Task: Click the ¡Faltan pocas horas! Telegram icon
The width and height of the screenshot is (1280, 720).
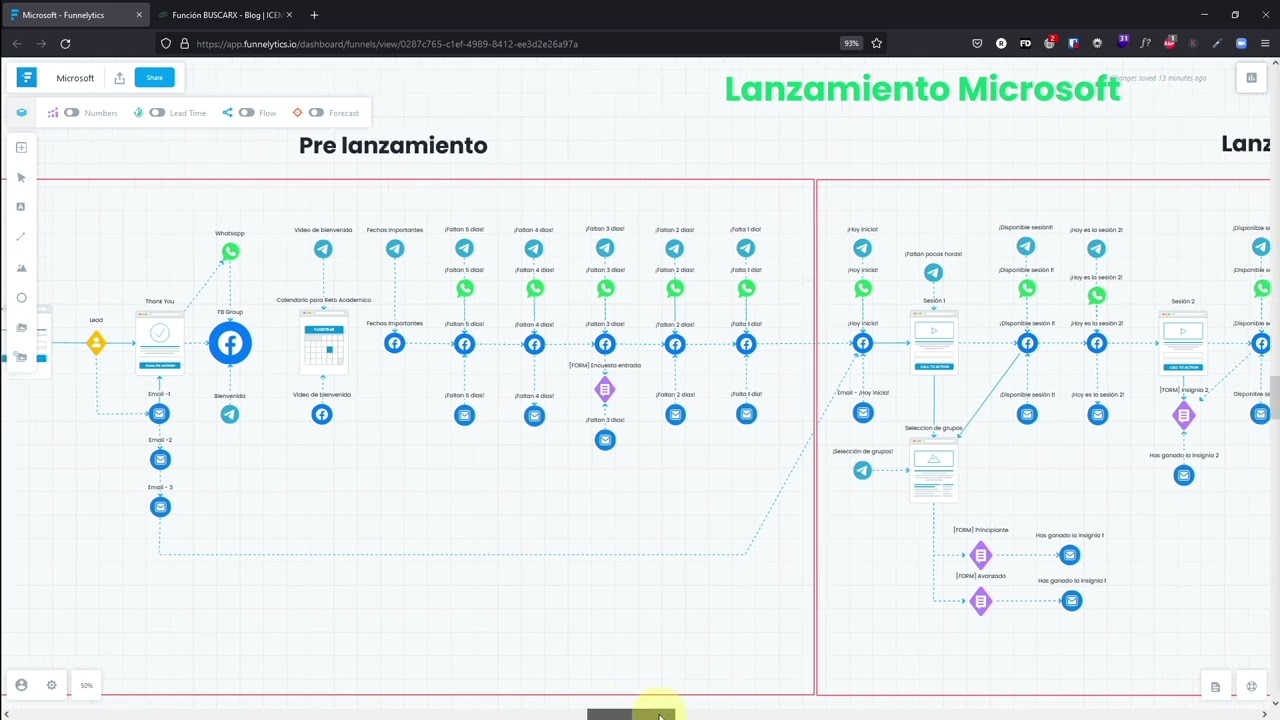Action: click(933, 272)
